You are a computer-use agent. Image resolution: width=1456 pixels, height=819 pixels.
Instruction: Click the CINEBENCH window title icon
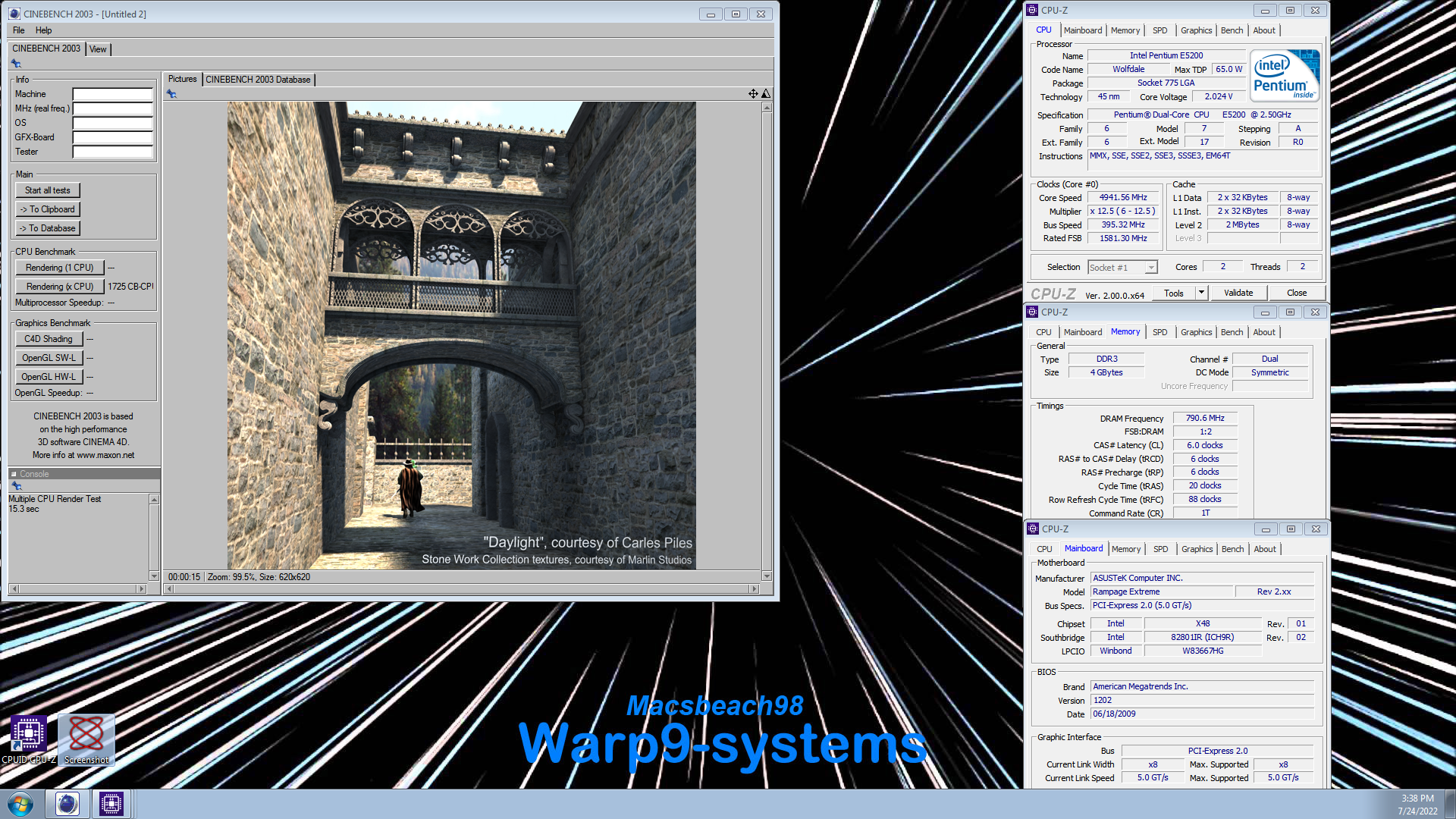[14, 14]
